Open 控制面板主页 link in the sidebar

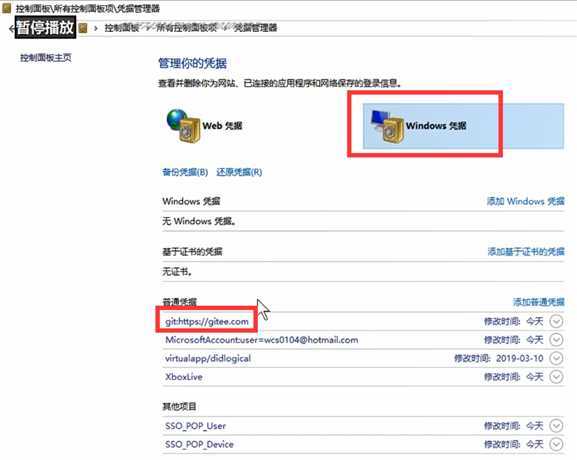(46, 57)
